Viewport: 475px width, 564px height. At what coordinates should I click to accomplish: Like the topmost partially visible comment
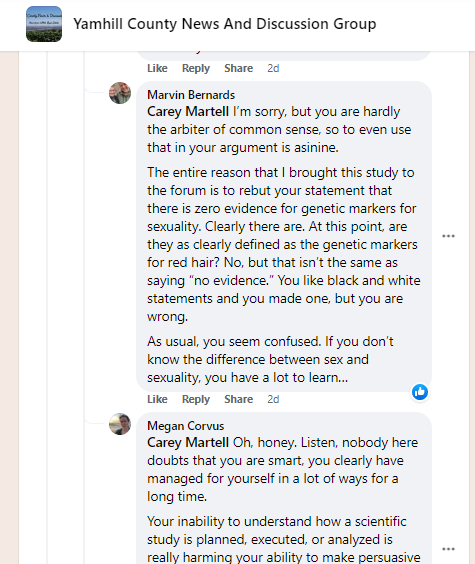[x=157, y=68]
